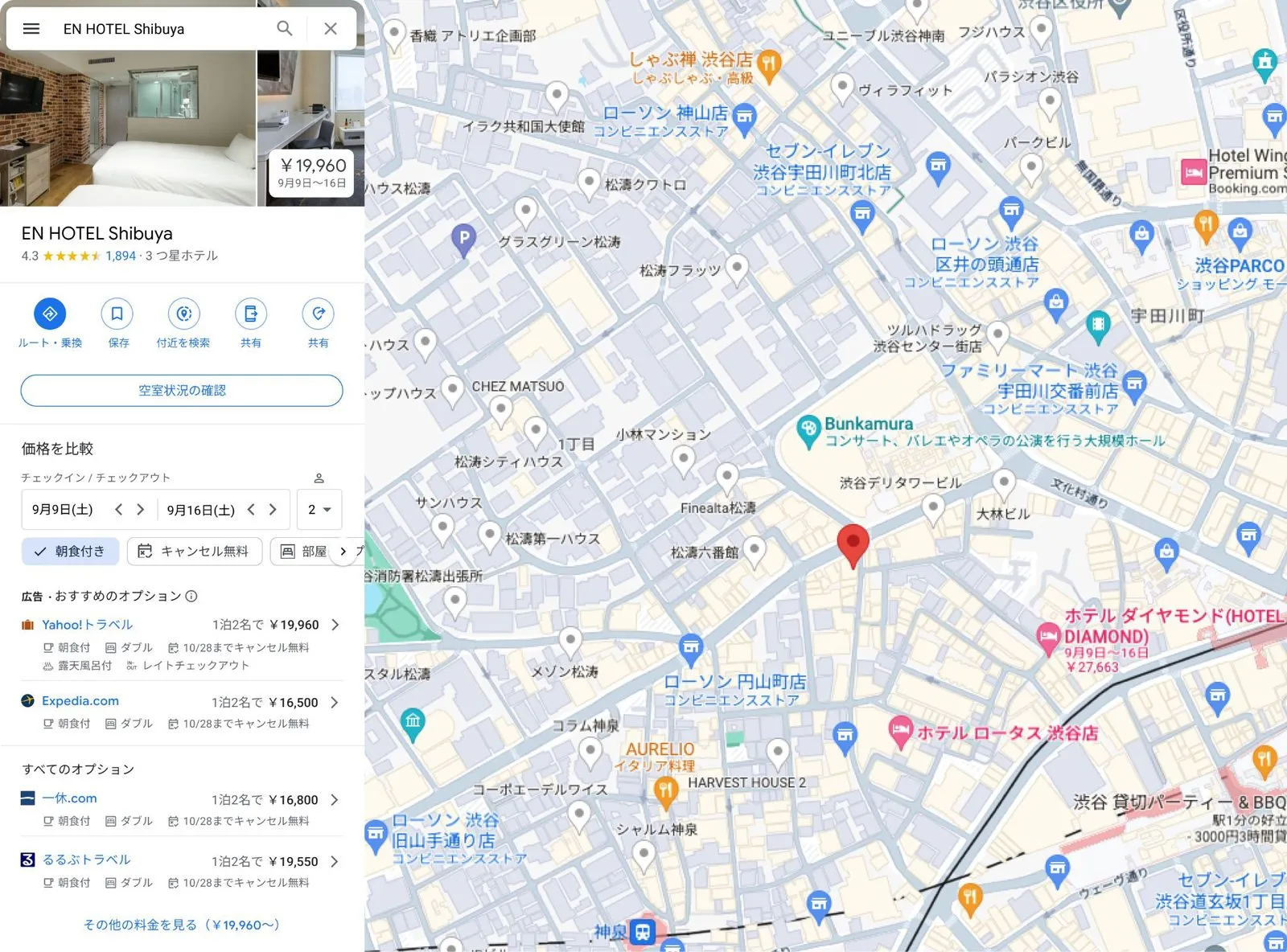
Task: Open the hamburger menu in search bar
Action: coord(31,29)
